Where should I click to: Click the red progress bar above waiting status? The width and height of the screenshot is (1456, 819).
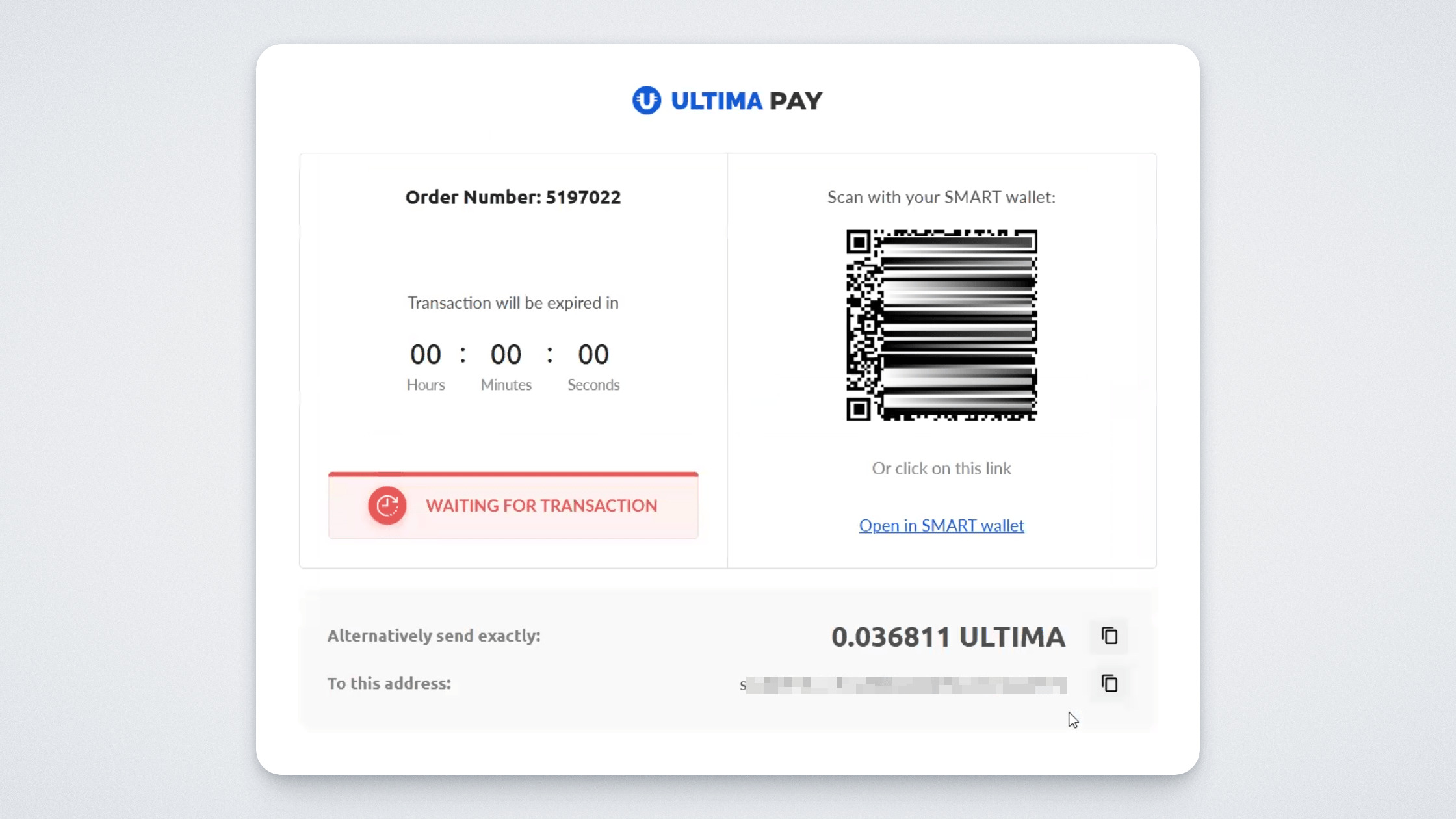[513, 474]
